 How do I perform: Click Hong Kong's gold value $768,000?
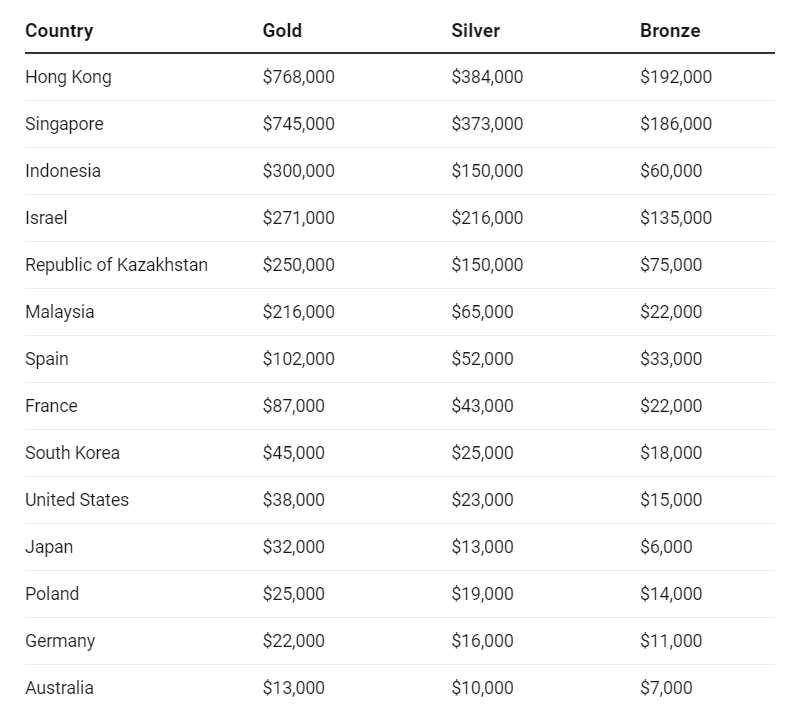click(298, 77)
